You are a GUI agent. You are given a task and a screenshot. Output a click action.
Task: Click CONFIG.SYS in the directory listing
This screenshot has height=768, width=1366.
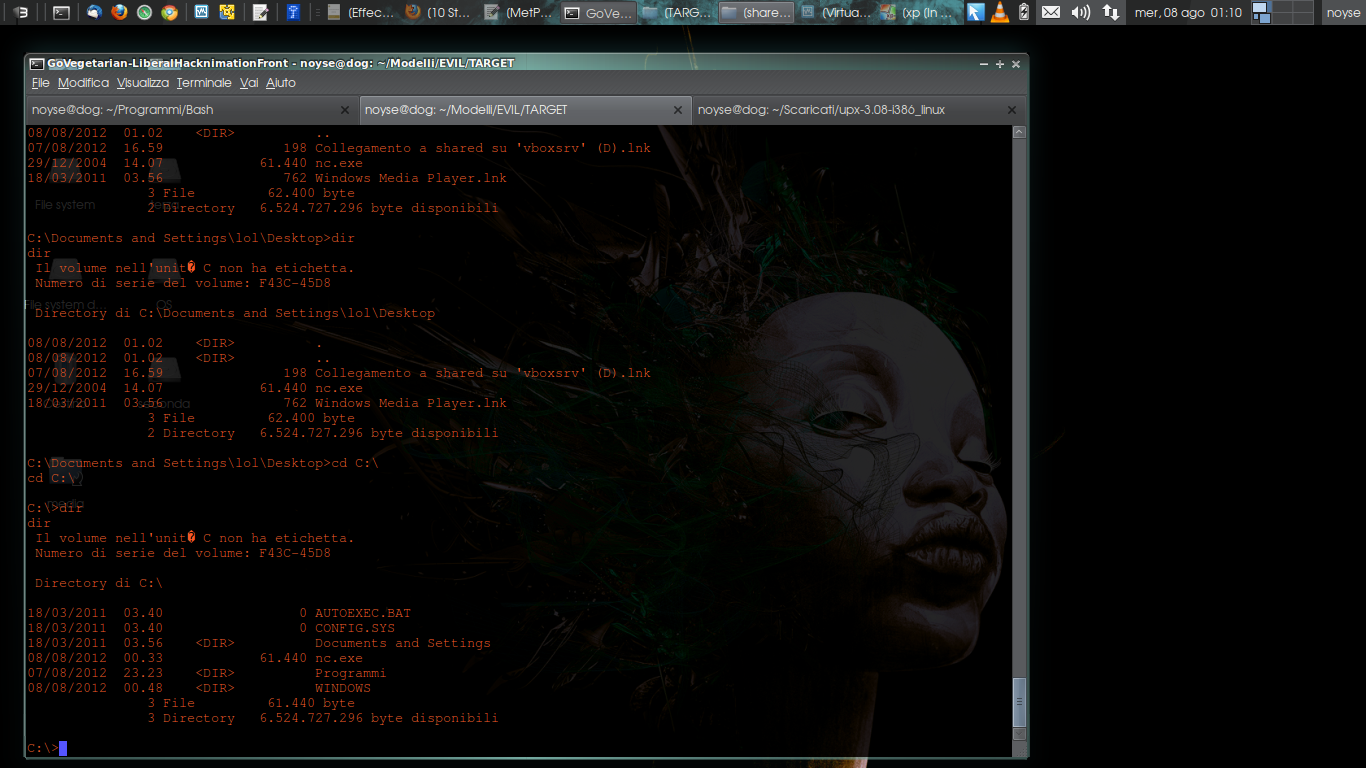[x=355, y=628]
